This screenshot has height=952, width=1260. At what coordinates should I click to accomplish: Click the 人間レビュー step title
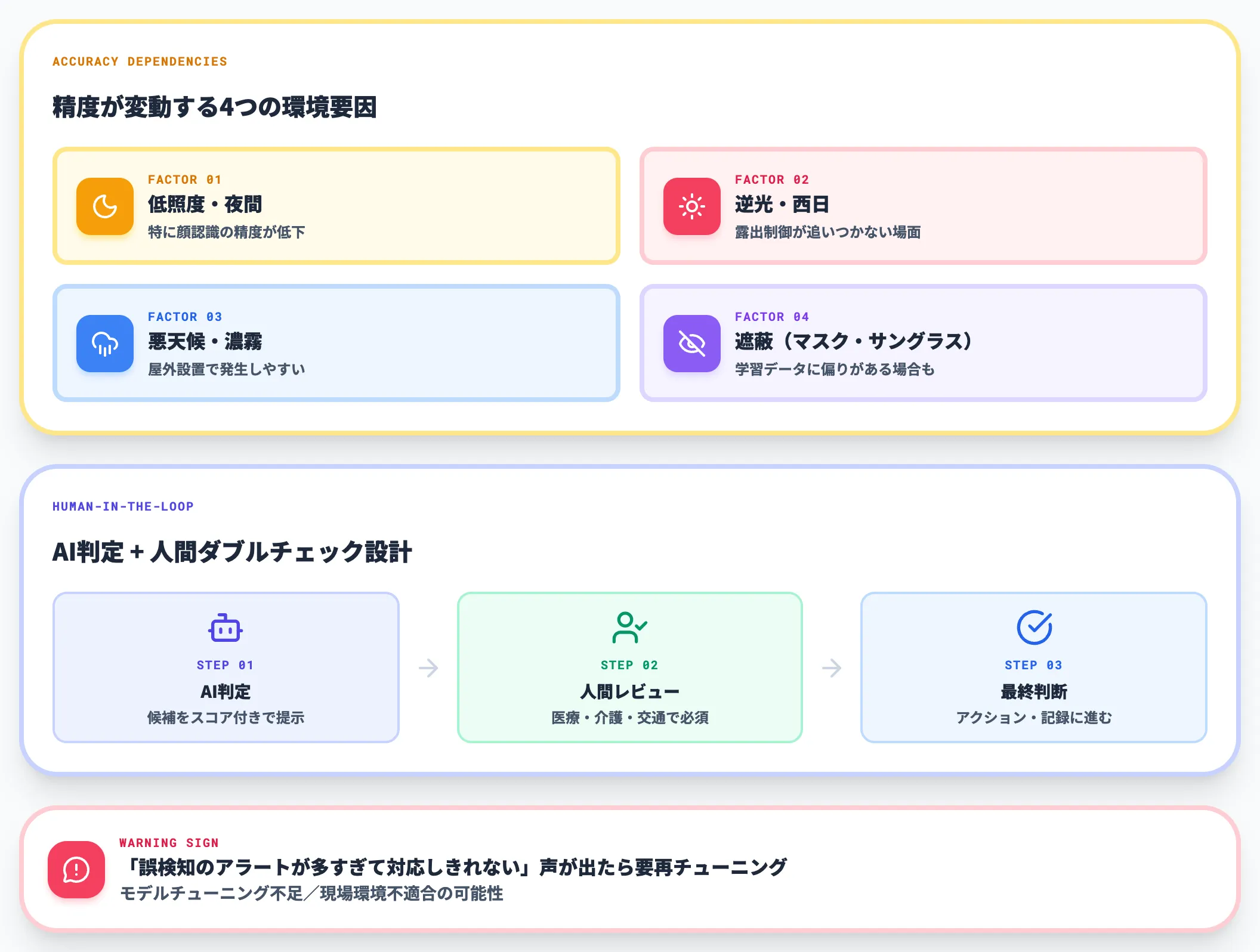[x=629, y=692]
